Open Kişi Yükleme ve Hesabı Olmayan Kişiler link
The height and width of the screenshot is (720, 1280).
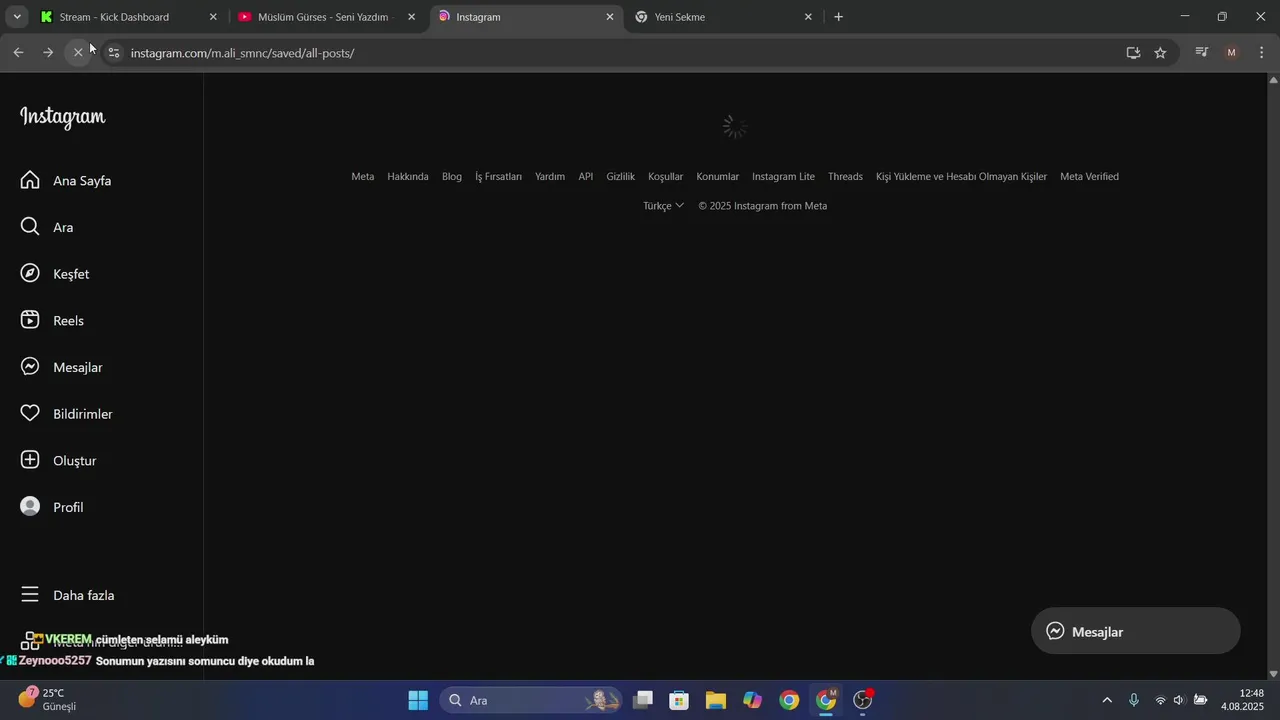pos(961,176)
